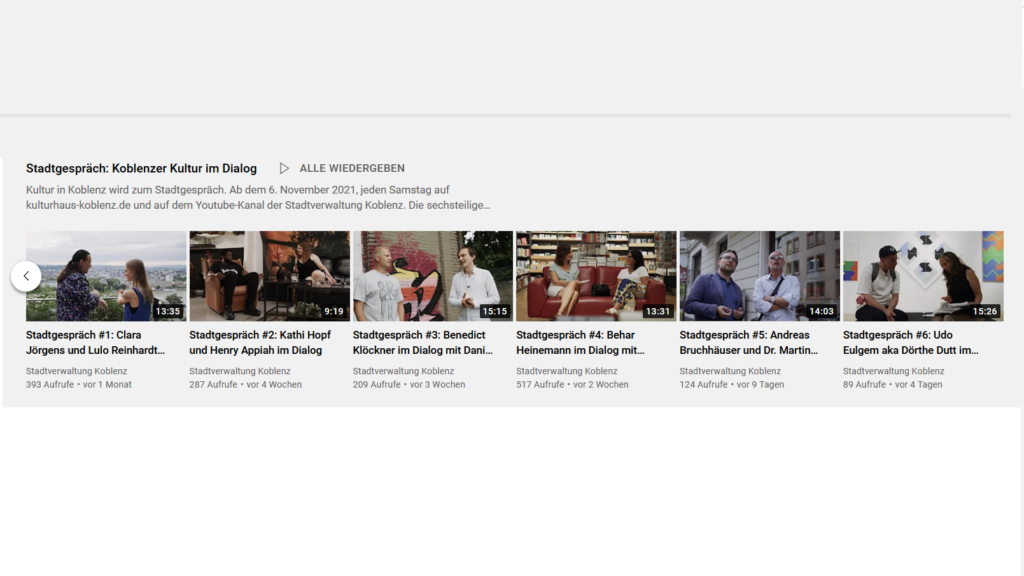
Task: Click title Stadtgespräch #6: Udo Eulgem
Action: (x=910, y=342)
